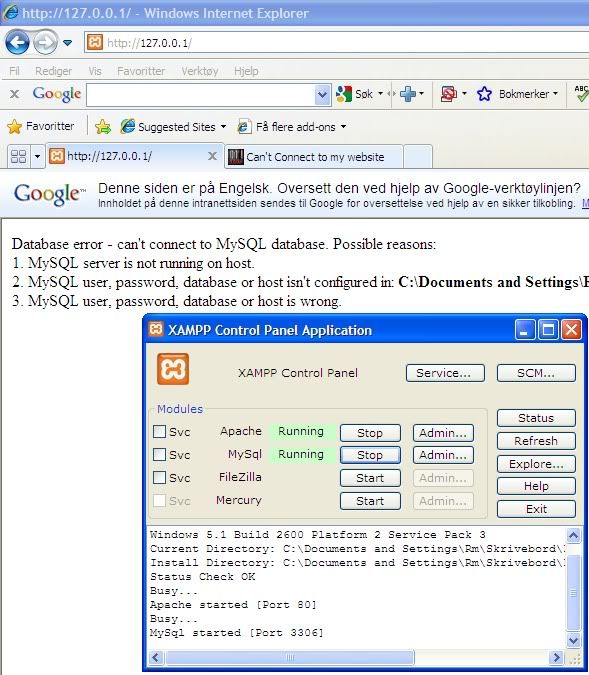Click the Quick Tabs grid icon
Screen dimensions: 589x675
click(19, 156)
